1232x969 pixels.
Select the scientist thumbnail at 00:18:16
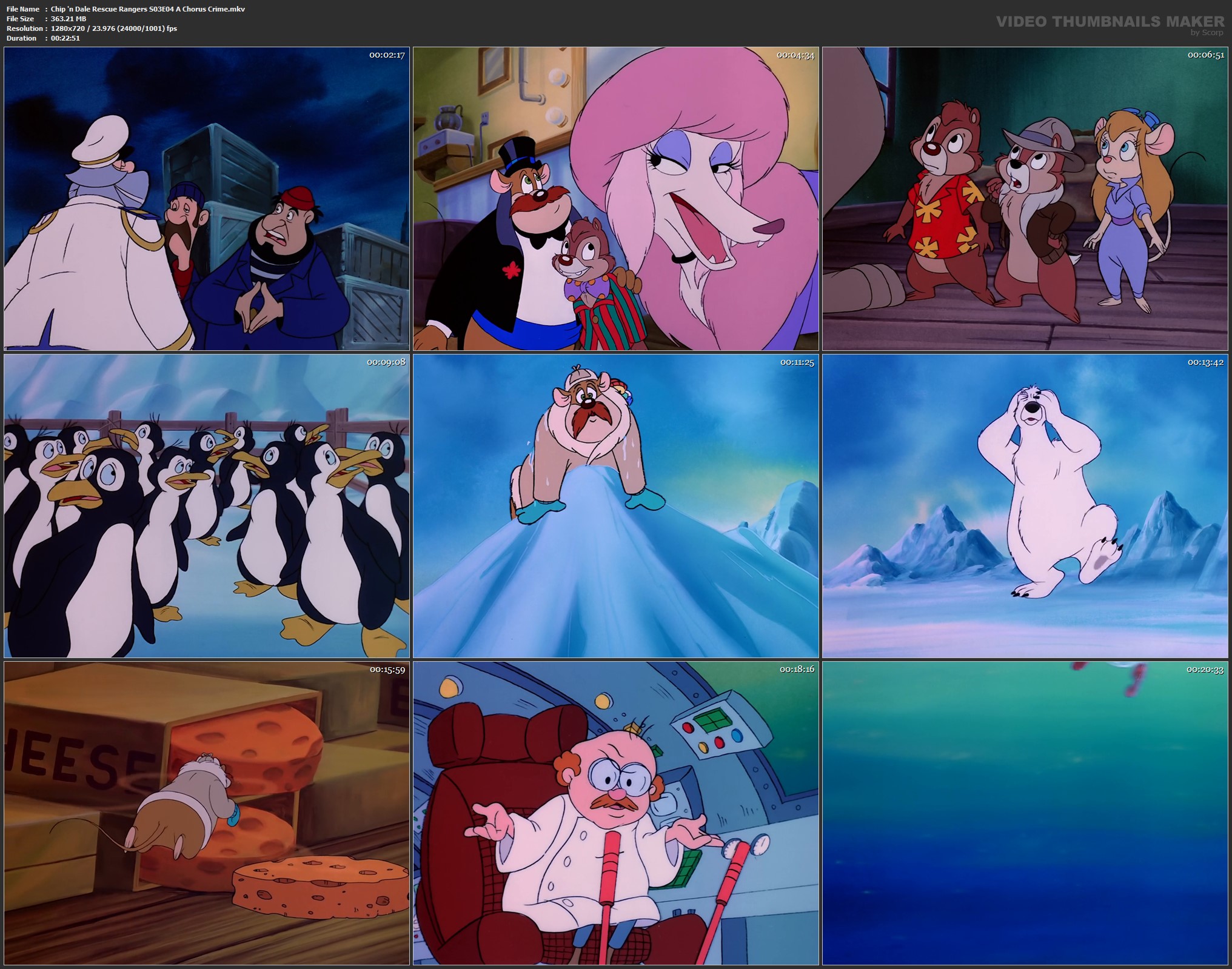click(615, 813)
